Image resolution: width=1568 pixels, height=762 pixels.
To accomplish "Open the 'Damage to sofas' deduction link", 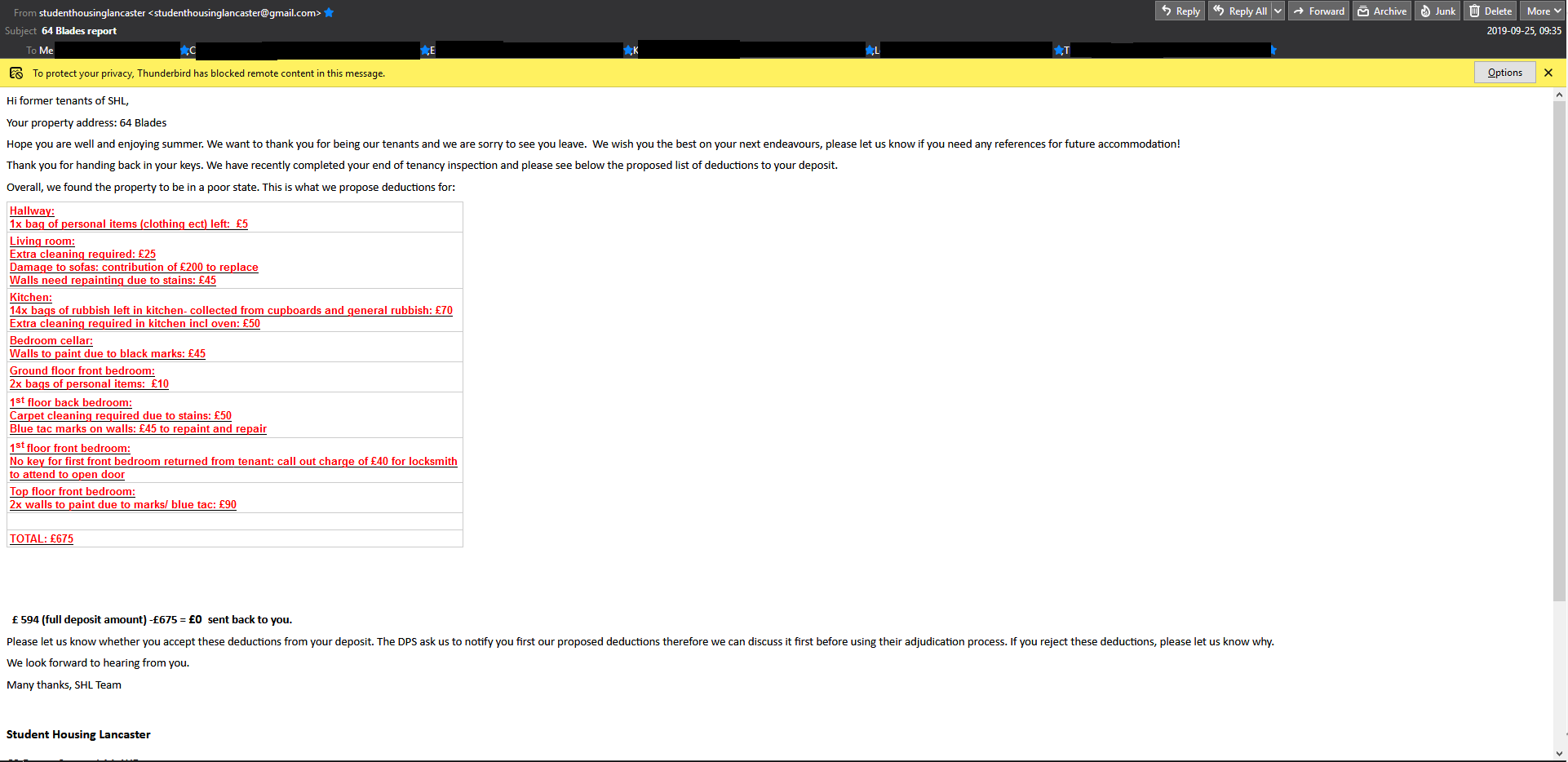I will pyautogui.click(x=134, y=267).
